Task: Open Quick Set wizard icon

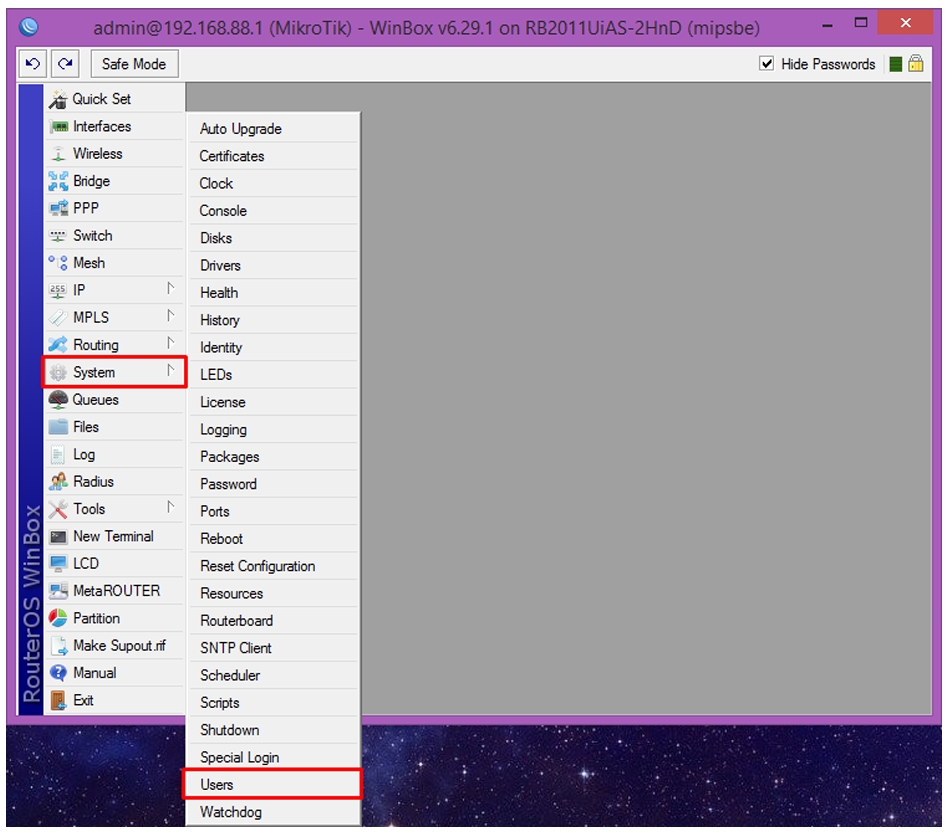Action: tap(58, 99)
